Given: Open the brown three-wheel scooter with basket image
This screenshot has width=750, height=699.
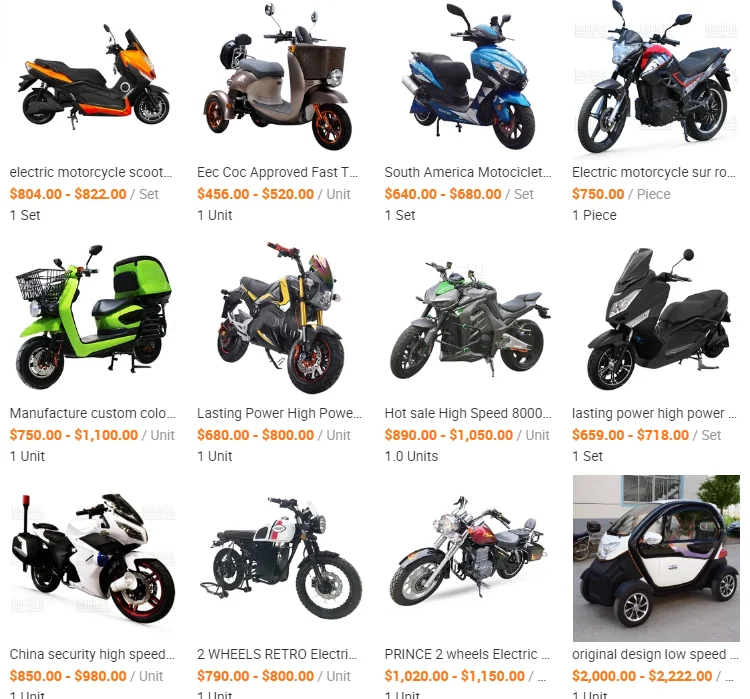Looking at the screenshot, I should tap(281, 77).
